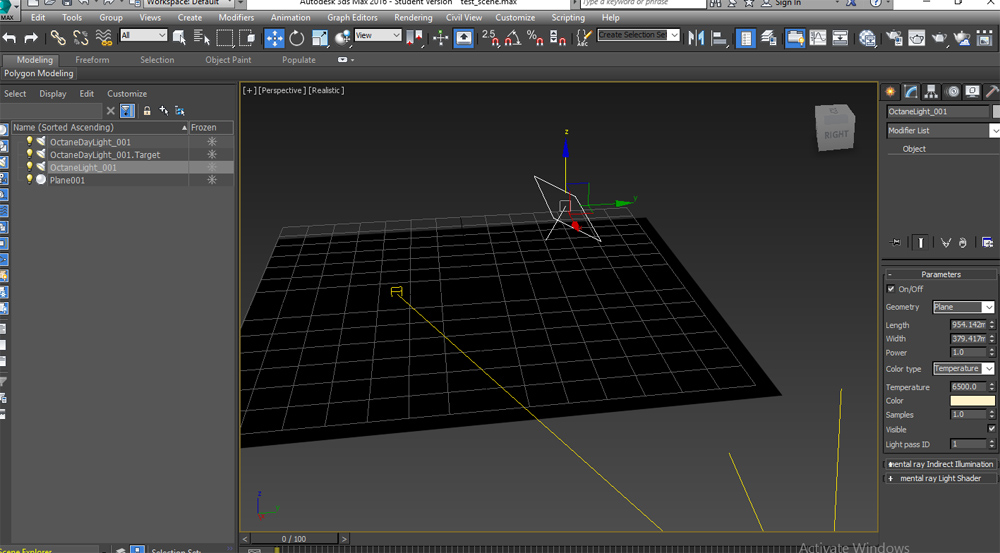The image size is (1000, 553).
Task: Click Edit Named Selection Sets icon
Action: coord(584,38)
